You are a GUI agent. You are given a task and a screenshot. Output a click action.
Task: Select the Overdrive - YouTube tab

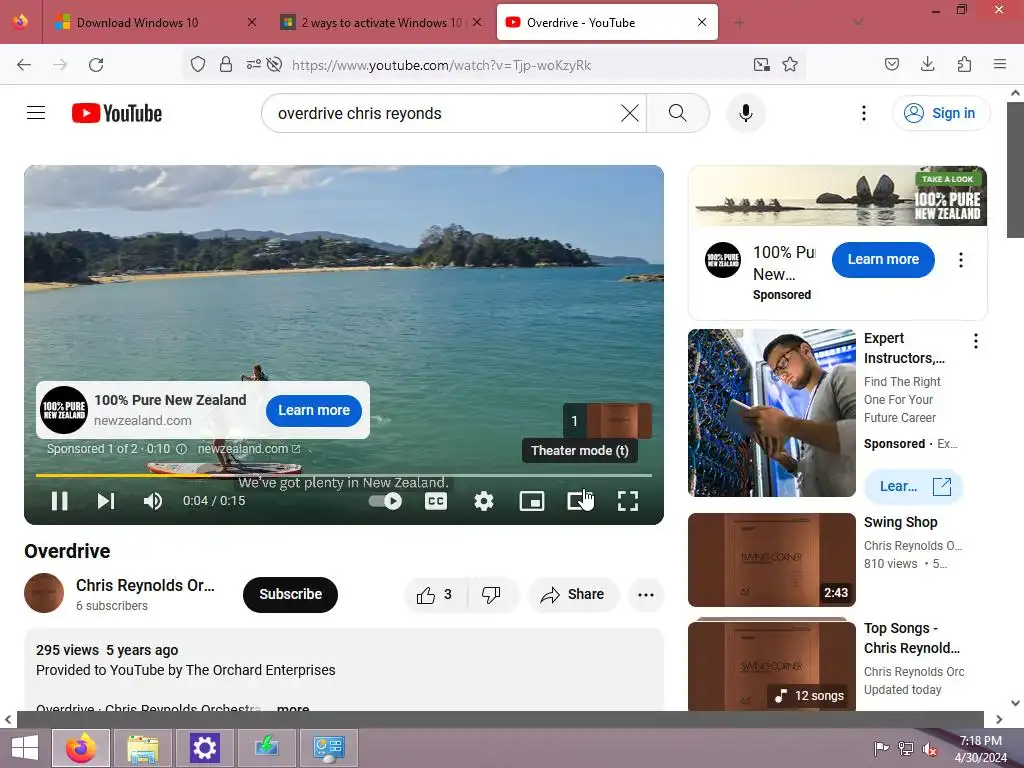pos(607,22)
